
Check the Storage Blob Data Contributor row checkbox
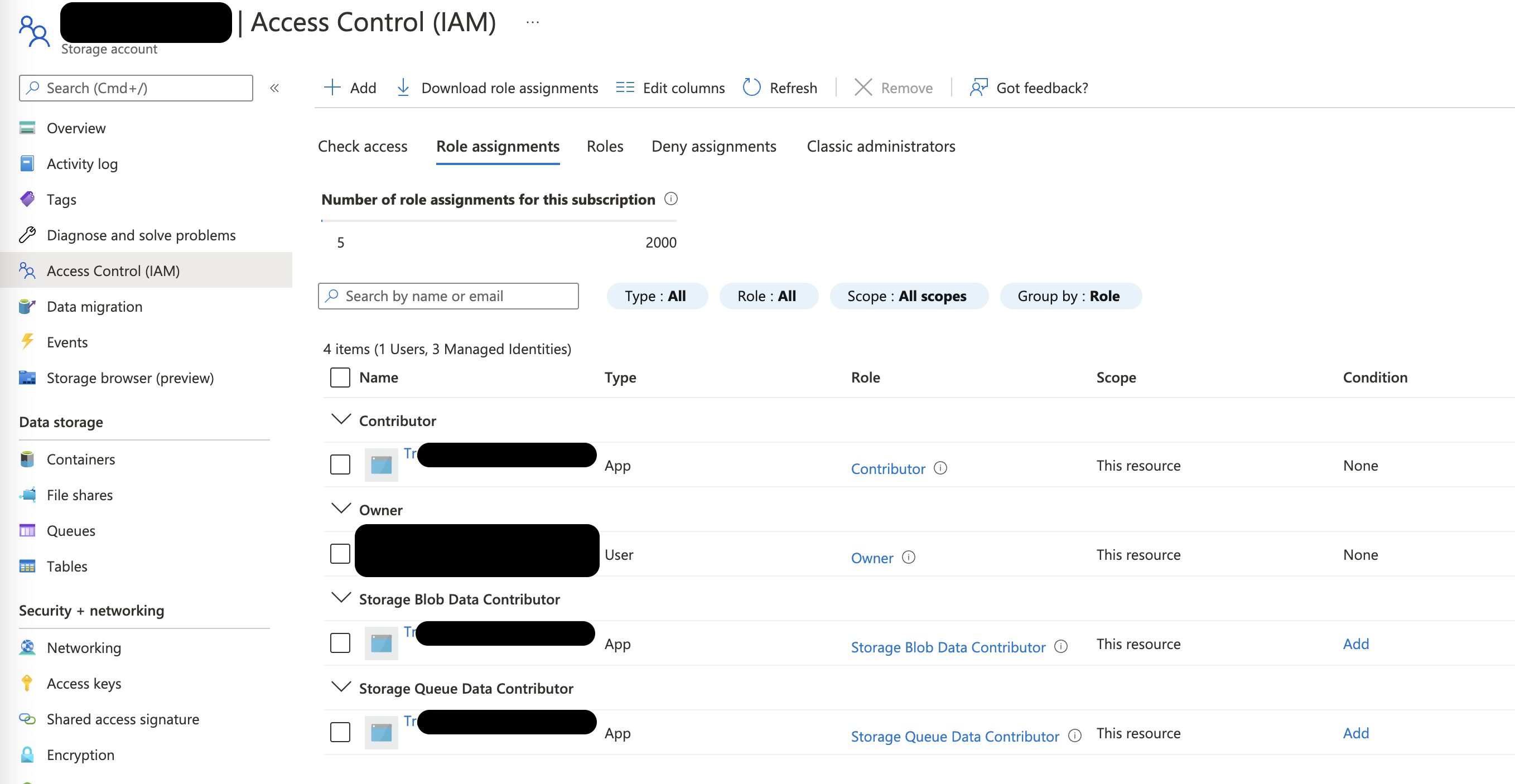click(340, 643)
